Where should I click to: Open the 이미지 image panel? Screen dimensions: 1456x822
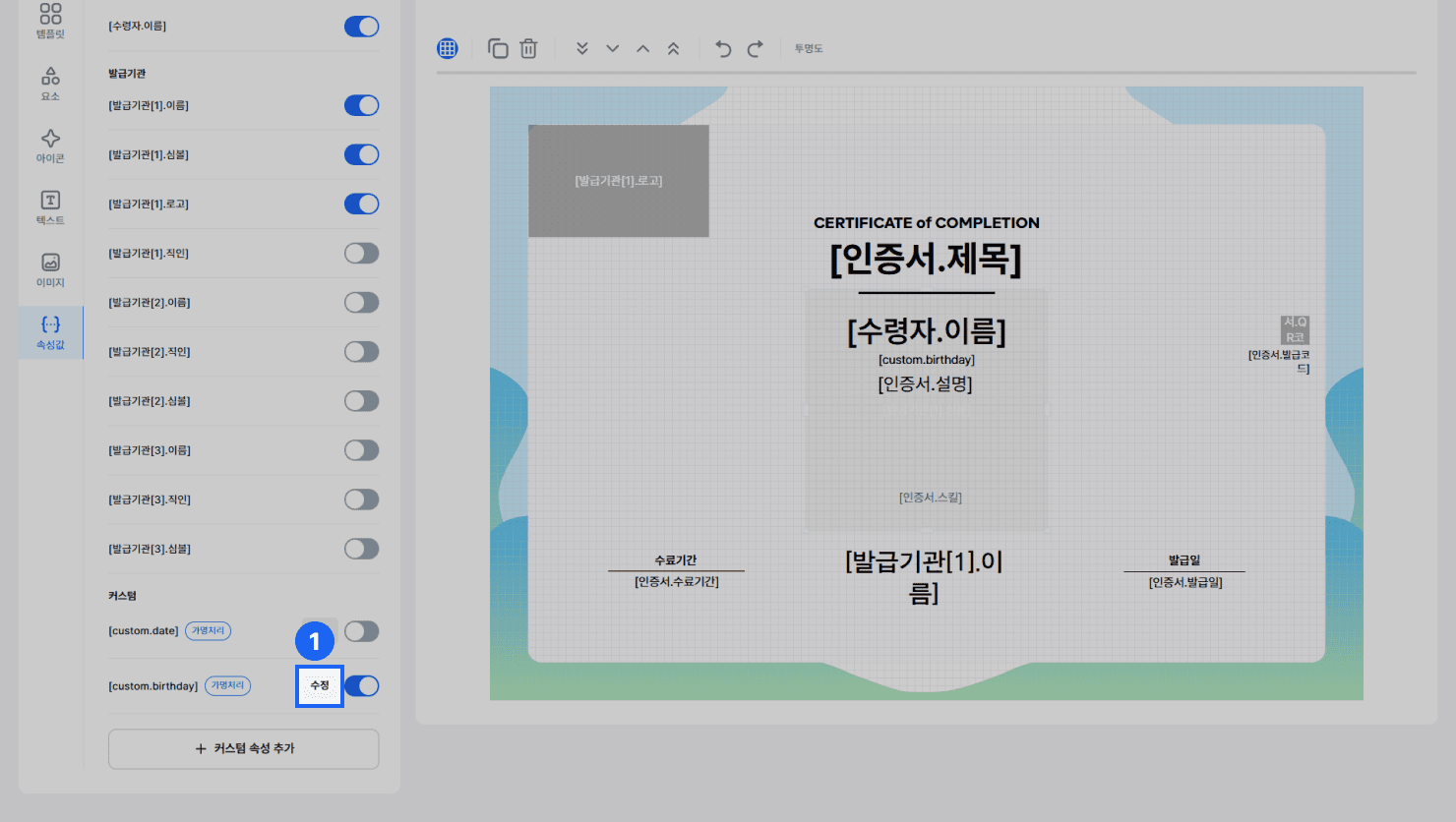click(x=50, y=269)
